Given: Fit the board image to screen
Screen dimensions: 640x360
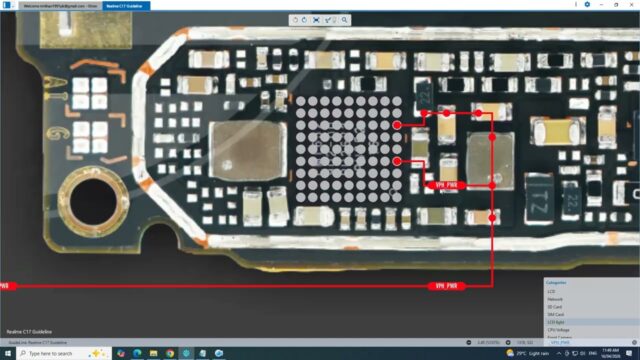Looking at the screenshot, I should [x=316, y=20].
